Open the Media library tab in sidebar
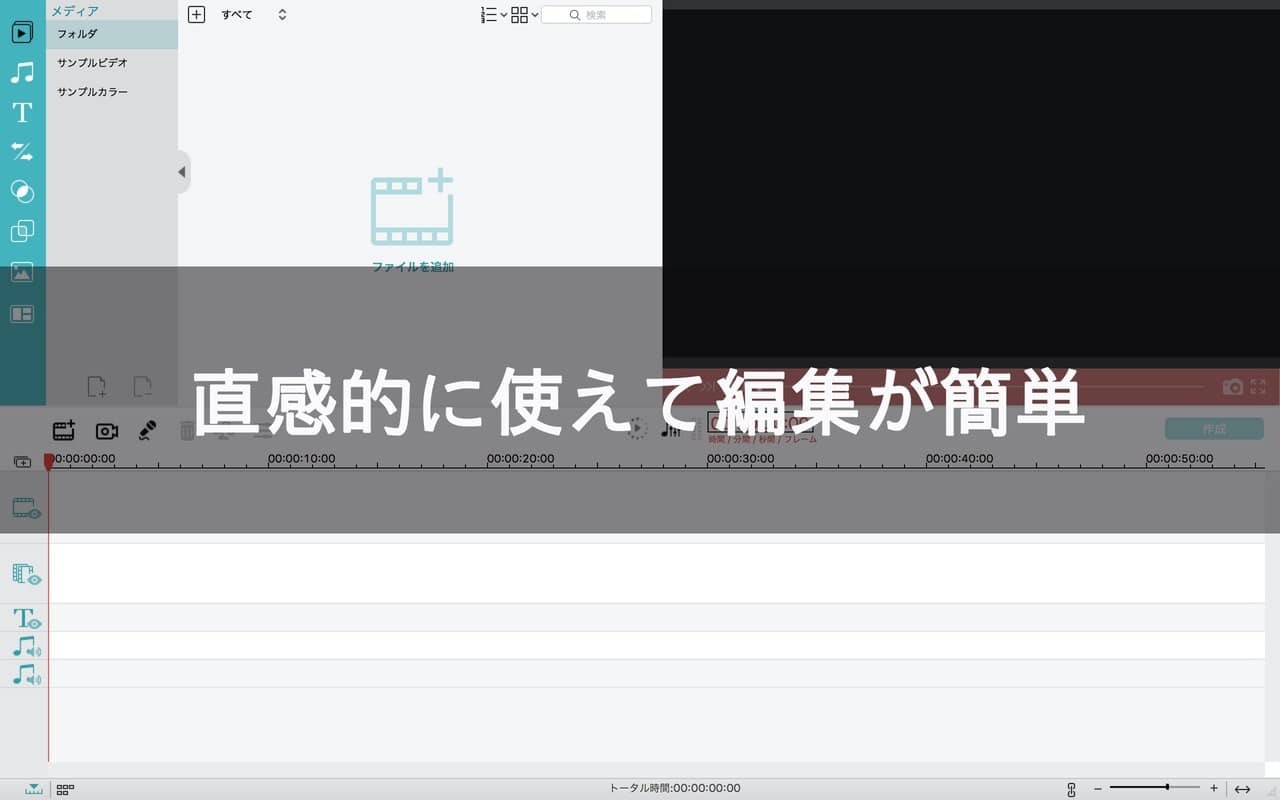This screenshot has height=800, width=1280. coord(22,32)
